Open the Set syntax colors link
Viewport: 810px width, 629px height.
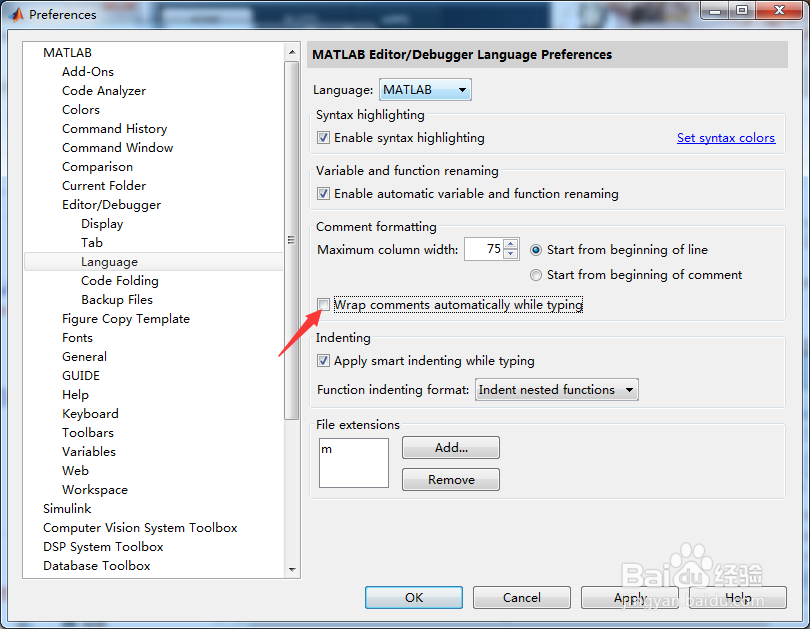(x=726, y=138)
